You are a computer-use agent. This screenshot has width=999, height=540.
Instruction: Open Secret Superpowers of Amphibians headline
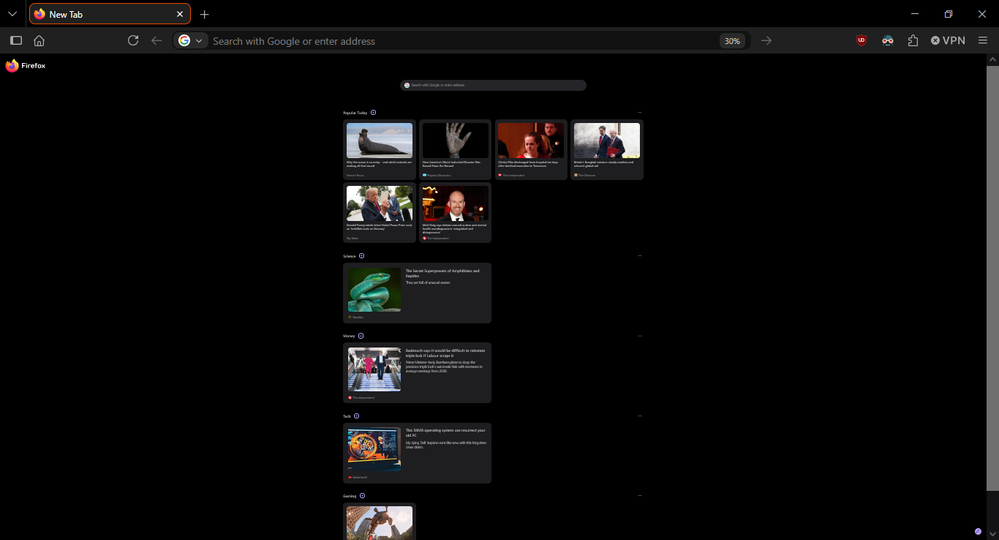[x=443, y=273]
